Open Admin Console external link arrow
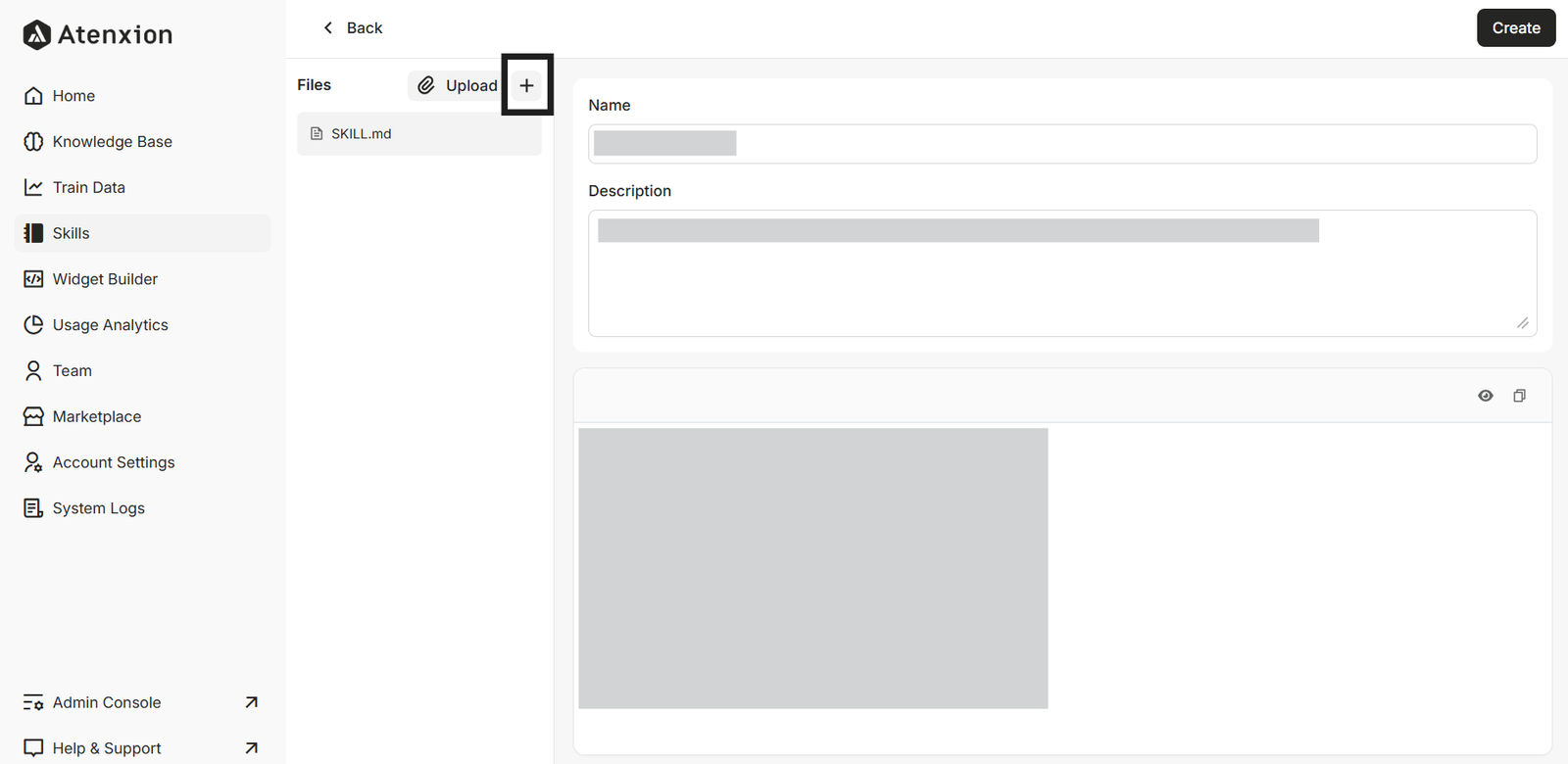This screenshot has height=764, width=1568. [x=252, y=702]
